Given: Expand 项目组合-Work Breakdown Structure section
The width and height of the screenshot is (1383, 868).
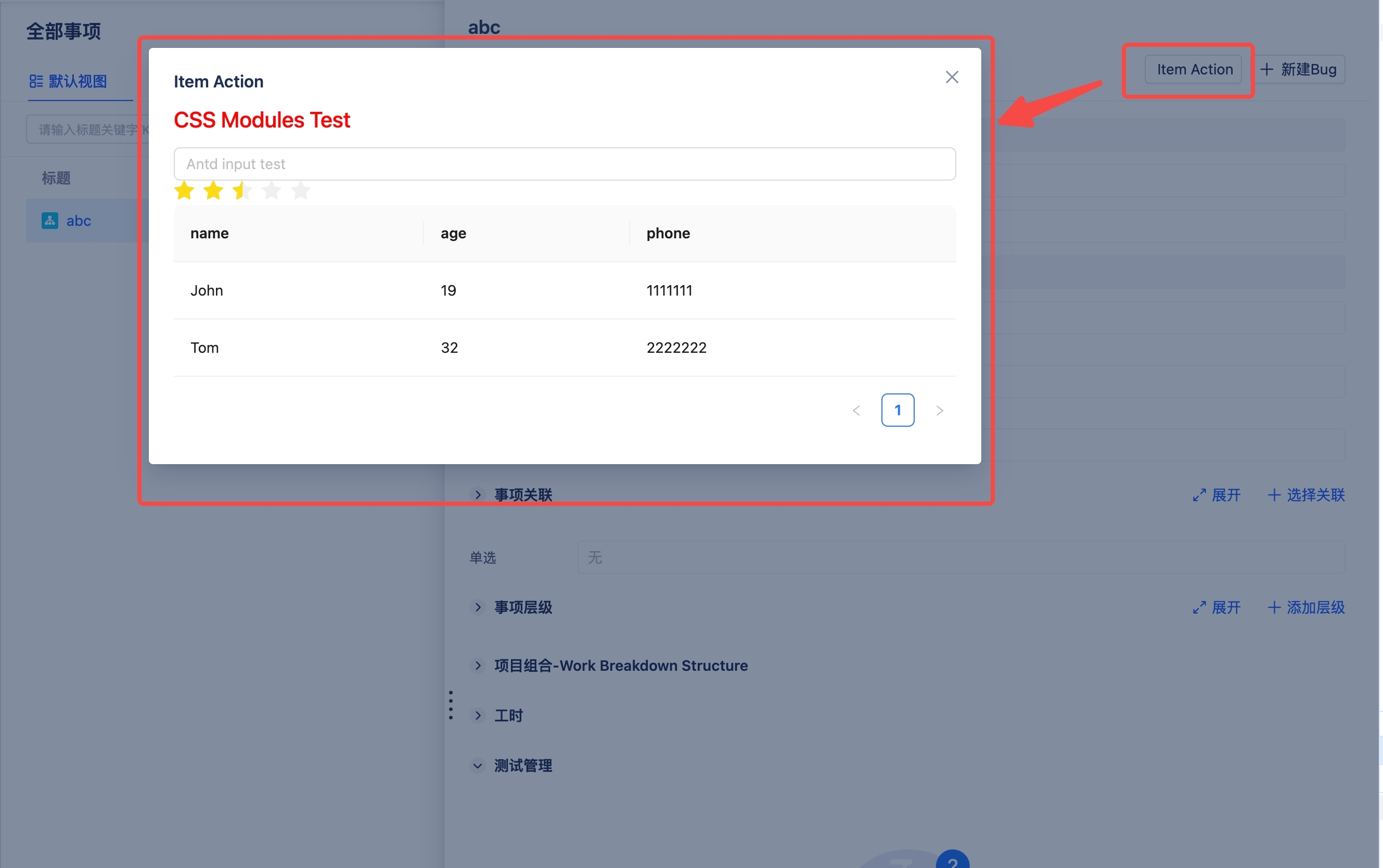Looking at the screenshot, I should (x=478, y=666).
